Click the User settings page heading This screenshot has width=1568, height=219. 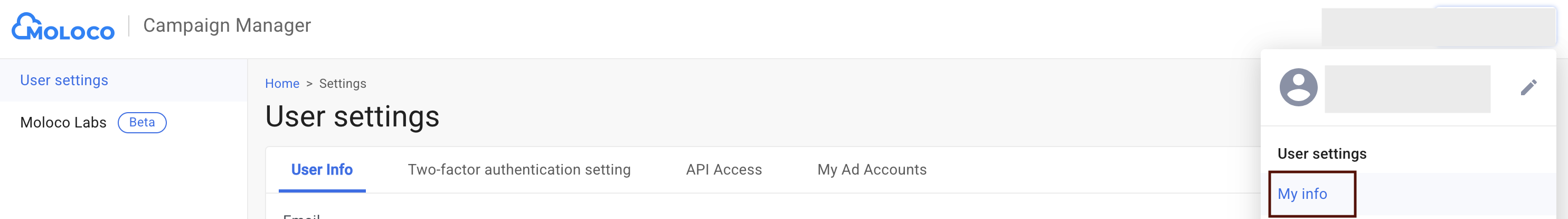(x=352, y=116)
